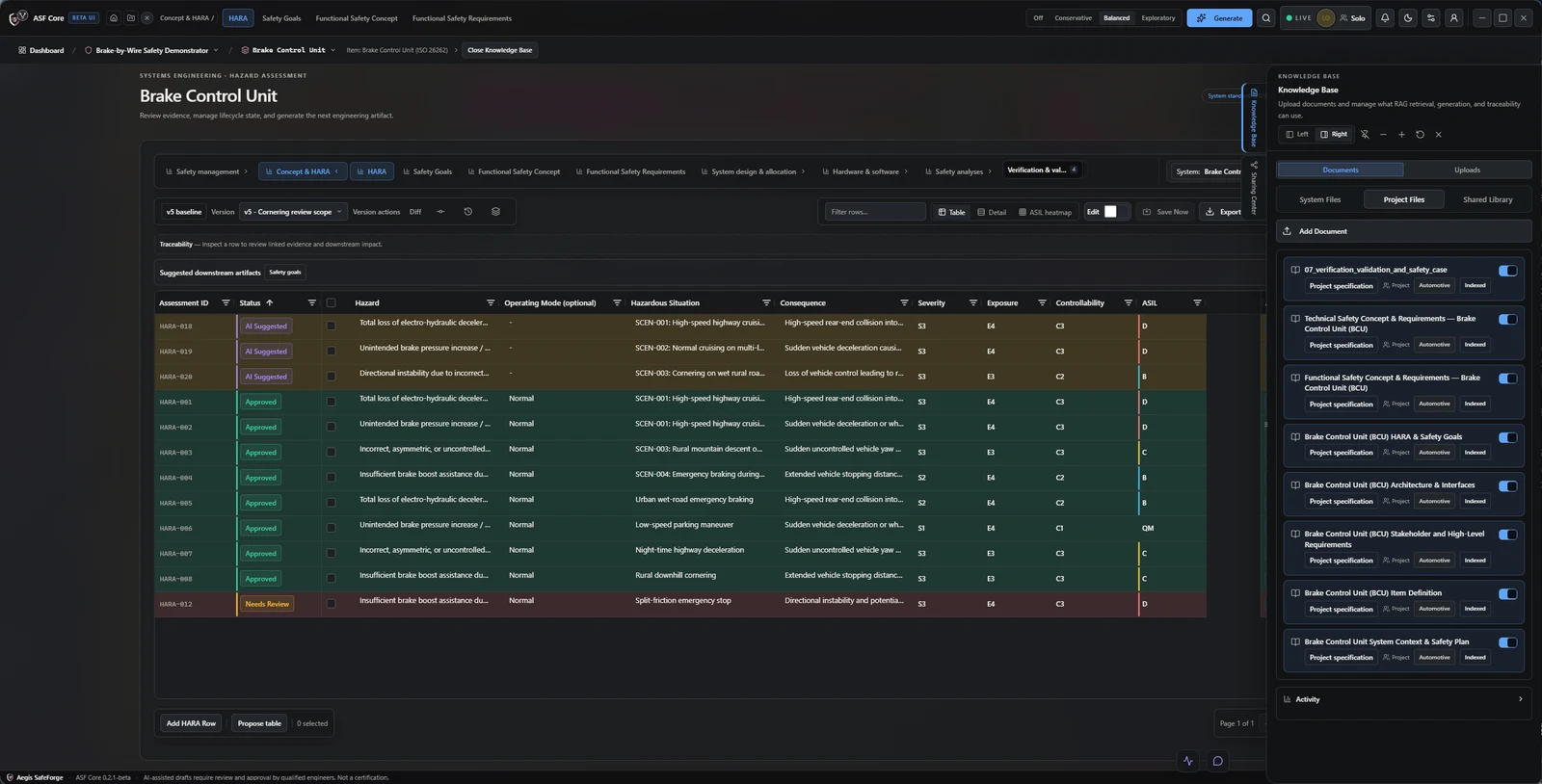This screenshot has height=784, width=1542.
Task: Click the version history clock icon
Action: point(468,212)
